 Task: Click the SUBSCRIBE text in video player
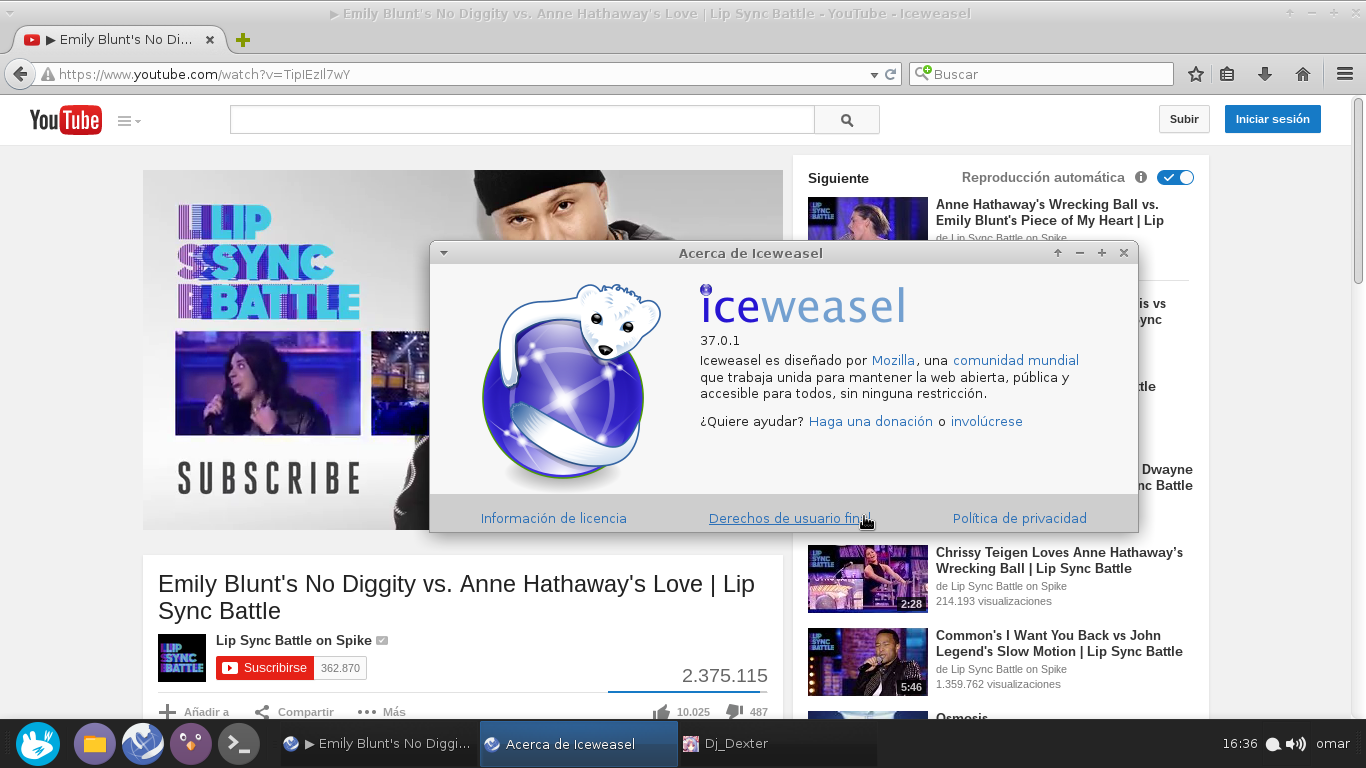(269, 478)
